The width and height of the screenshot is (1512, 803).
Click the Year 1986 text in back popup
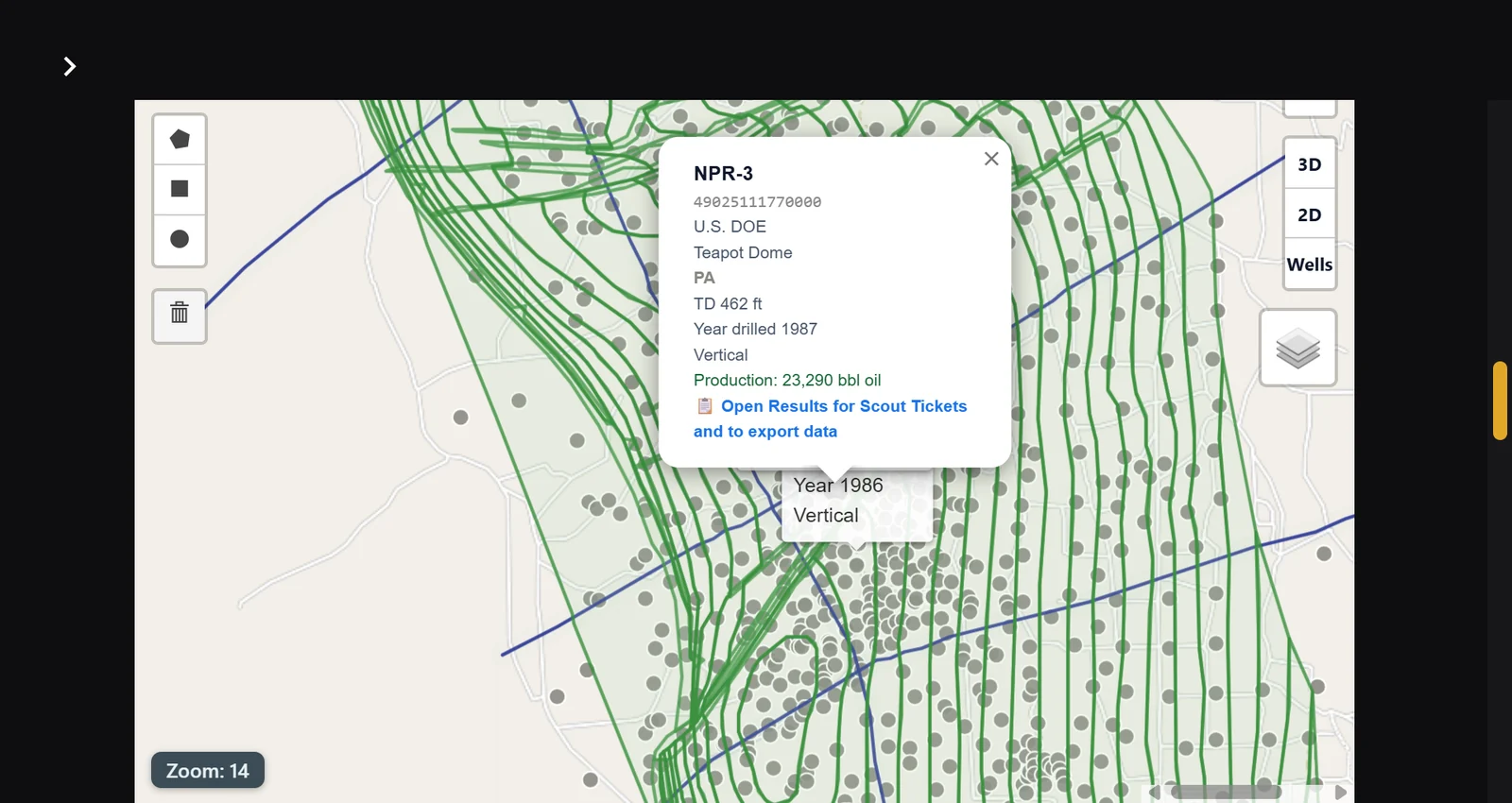click(x=838, y=486)
